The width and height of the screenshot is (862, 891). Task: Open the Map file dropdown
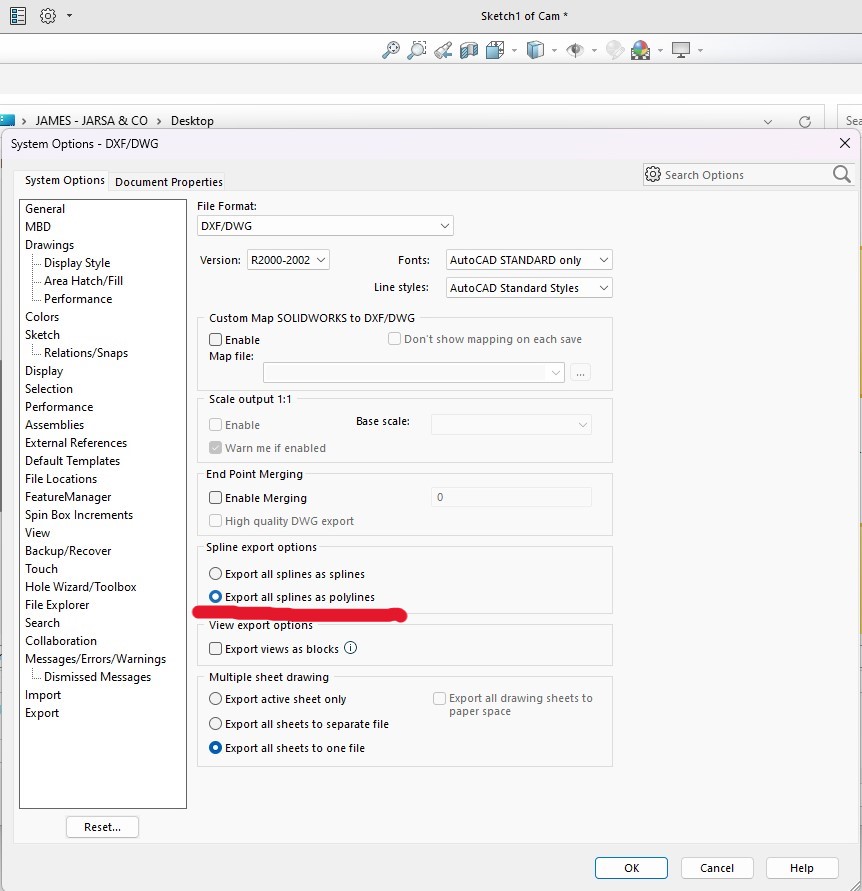coord(414,373)
